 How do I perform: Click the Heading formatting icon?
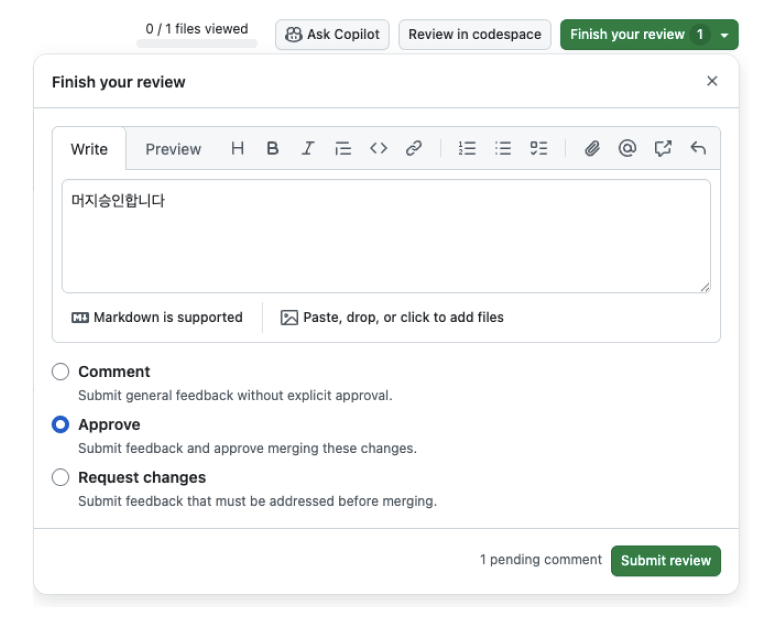coord(237,149)
